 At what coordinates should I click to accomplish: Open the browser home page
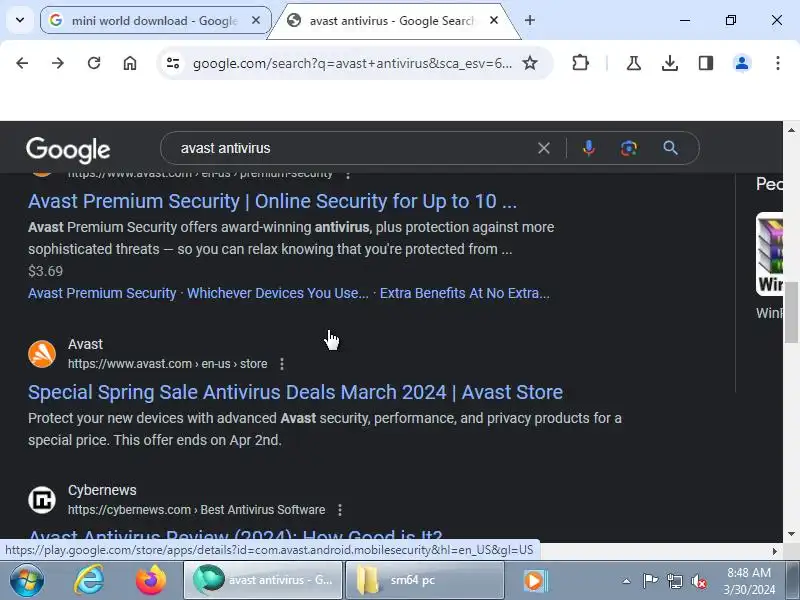coord(130,63)
